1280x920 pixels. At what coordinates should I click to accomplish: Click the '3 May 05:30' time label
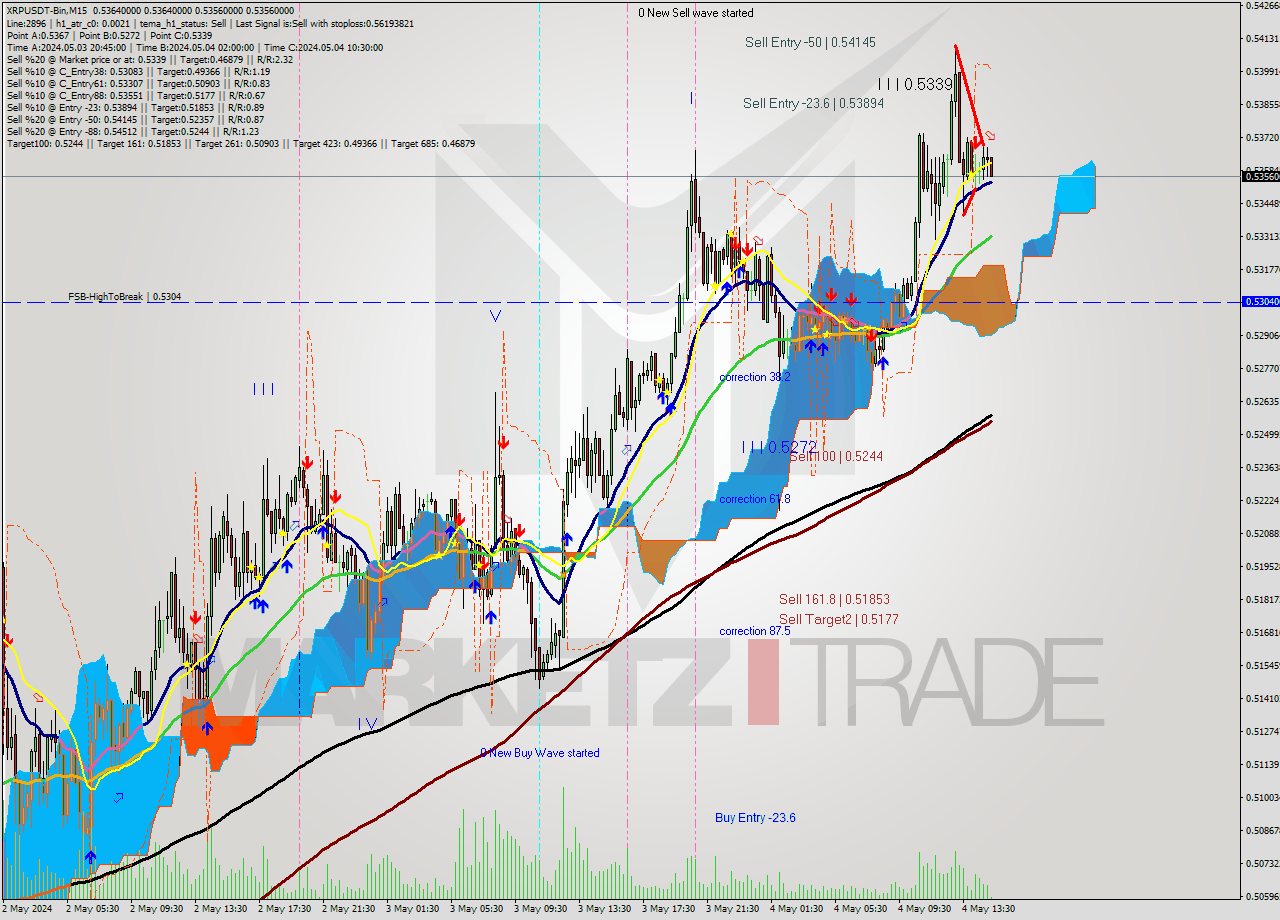[x=477, y=909]
